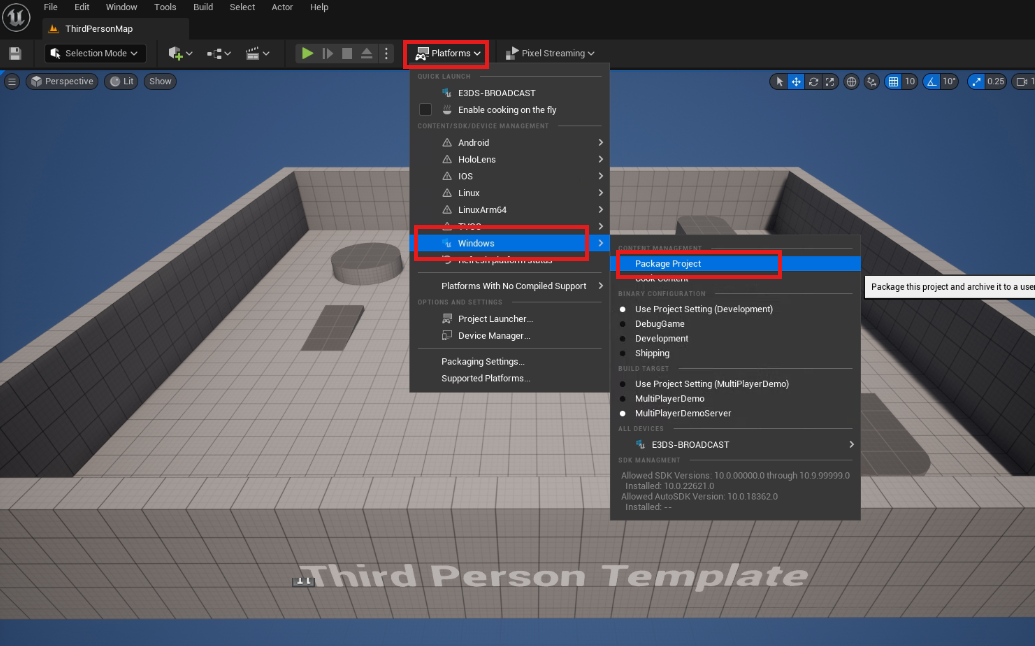Image resolution: width=1035 pixels, height=646 pixels.
Task: Toggle the world coordinate system globe icon
Action: click(852, 82)
